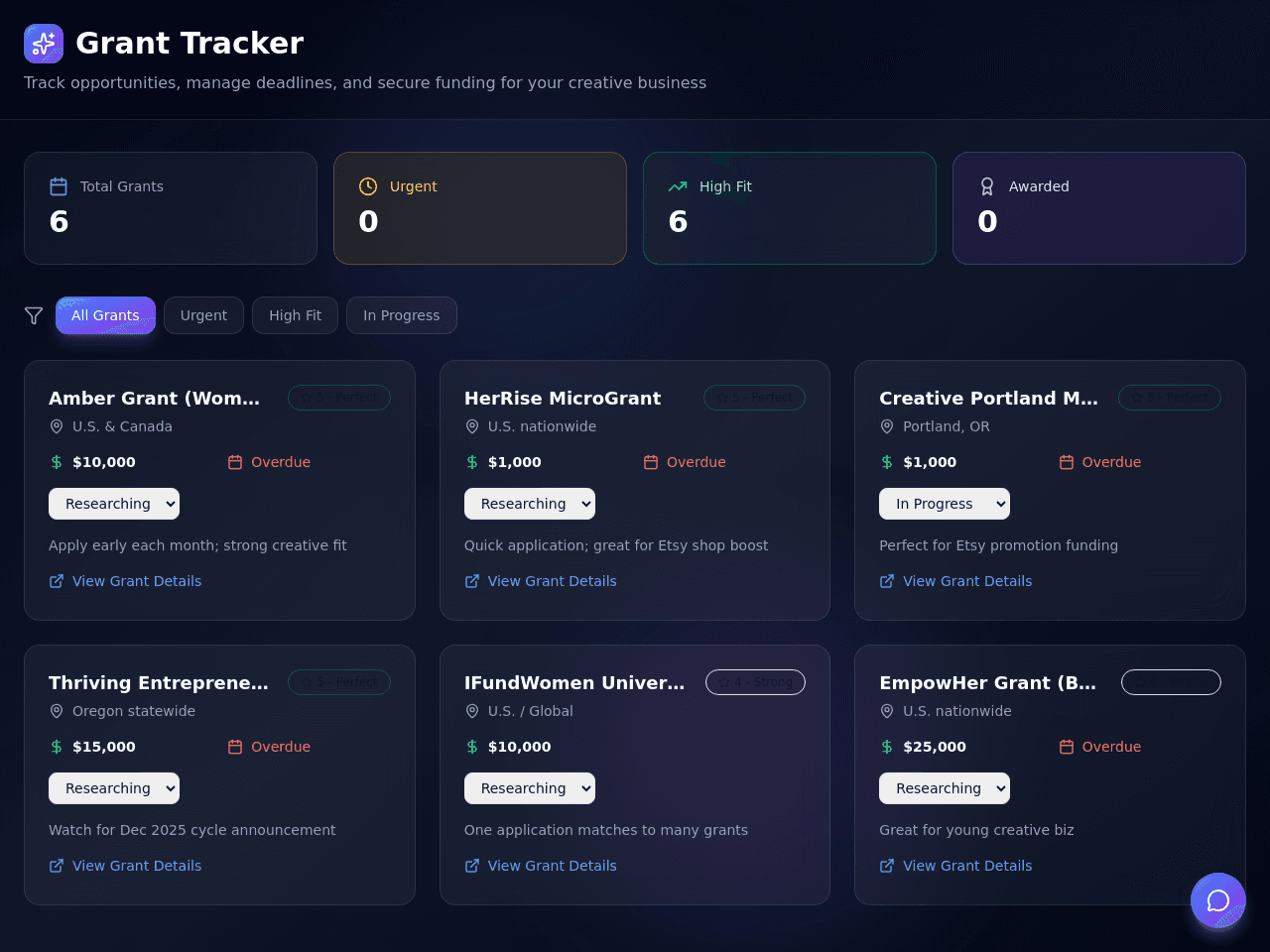Open status dropdown on HerRise MicroGrant card
The image size is (1270, 952).
(530, 504)
